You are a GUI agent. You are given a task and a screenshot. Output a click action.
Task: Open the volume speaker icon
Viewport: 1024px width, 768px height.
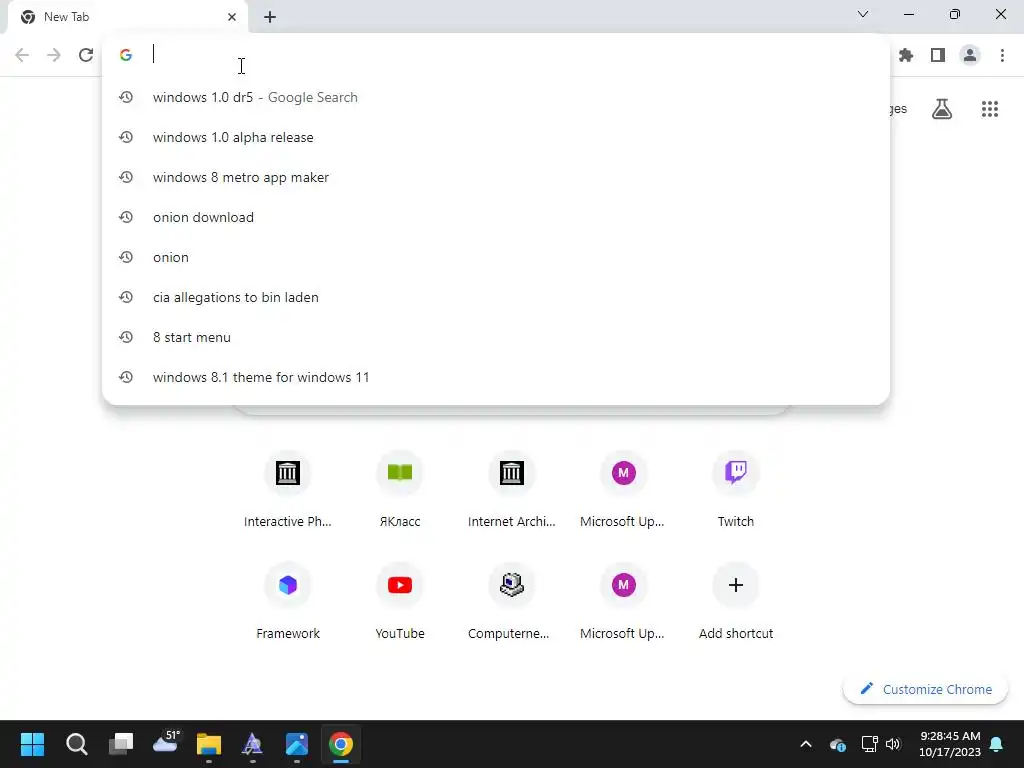tap(893, 744)
